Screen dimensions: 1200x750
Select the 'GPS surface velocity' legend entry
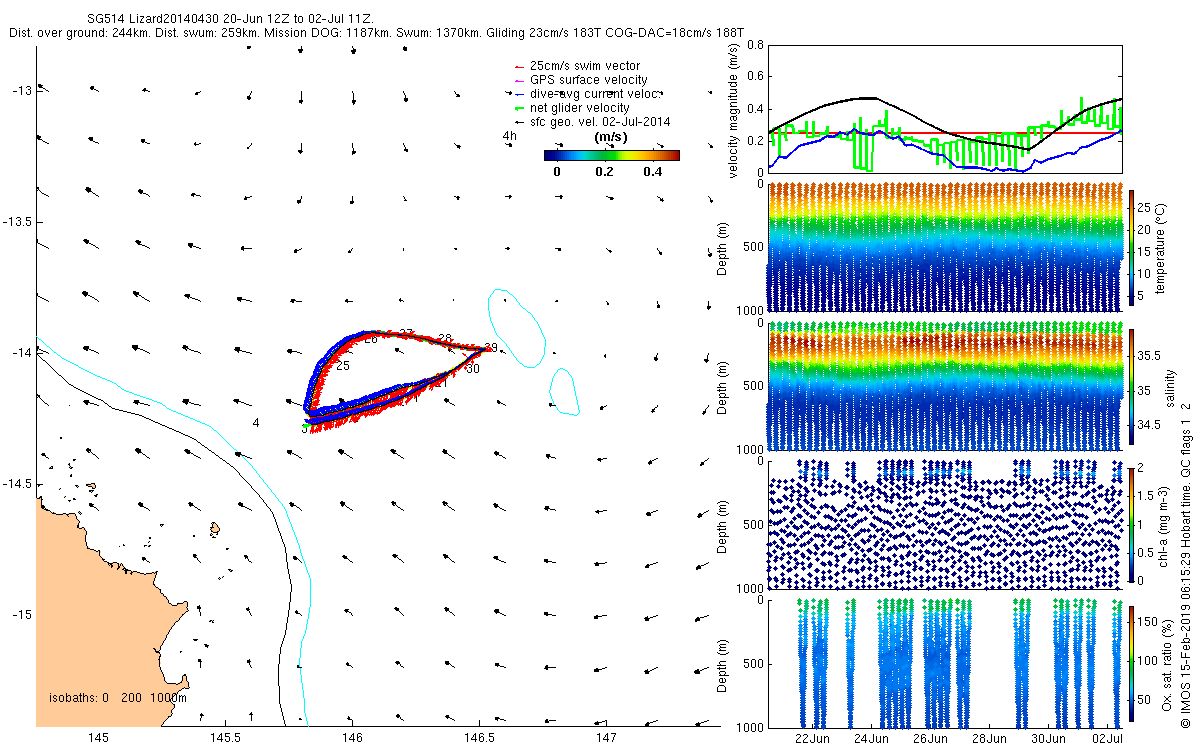pos(580,80)
